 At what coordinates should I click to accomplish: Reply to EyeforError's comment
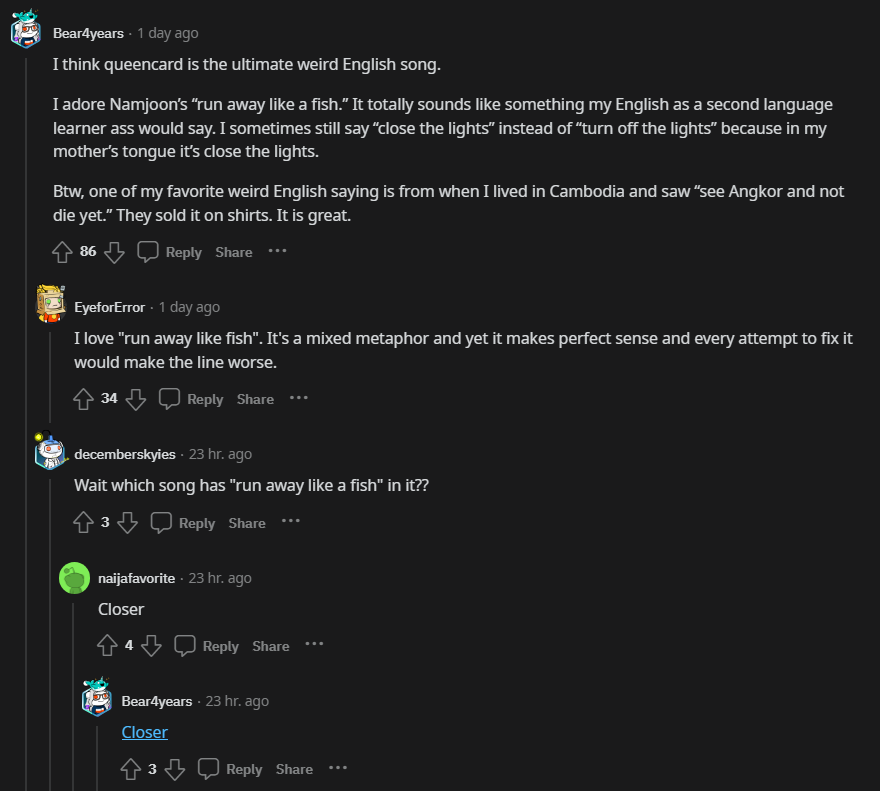click(191, 399)
